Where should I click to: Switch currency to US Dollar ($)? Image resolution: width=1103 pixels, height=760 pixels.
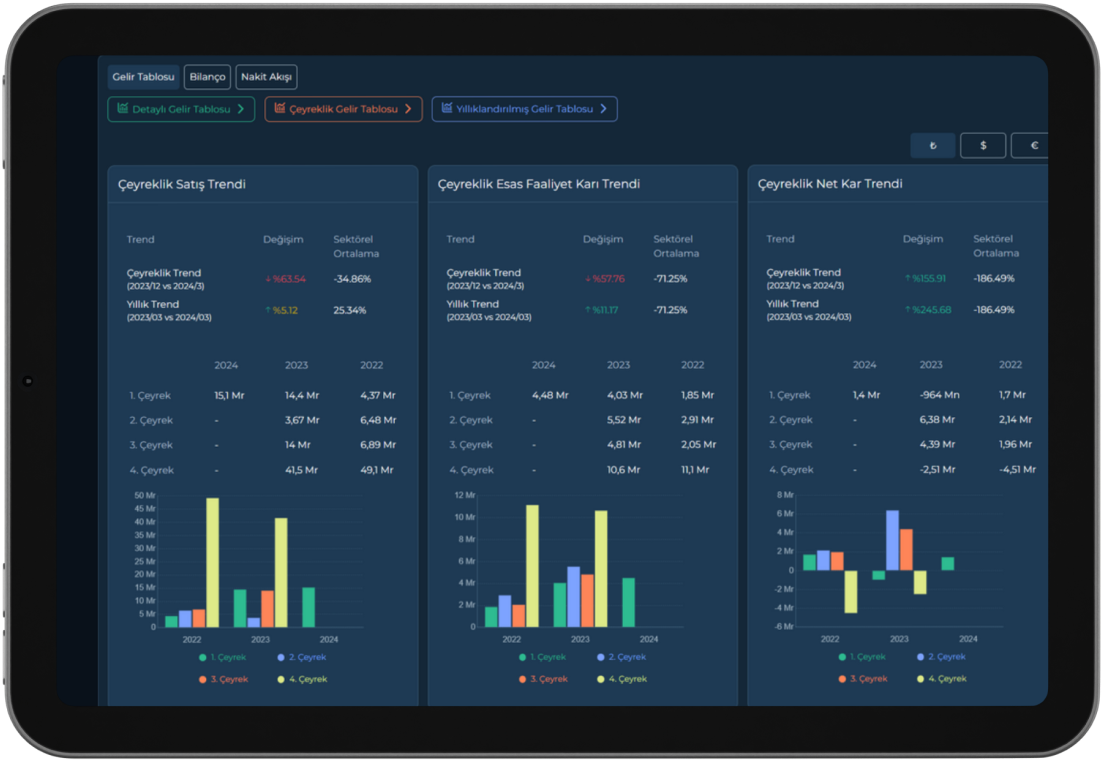click(983, 146)
